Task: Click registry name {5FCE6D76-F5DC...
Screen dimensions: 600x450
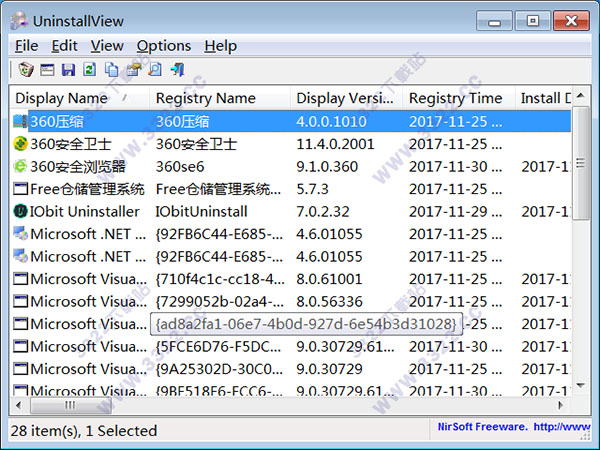Action: [218, 346]
